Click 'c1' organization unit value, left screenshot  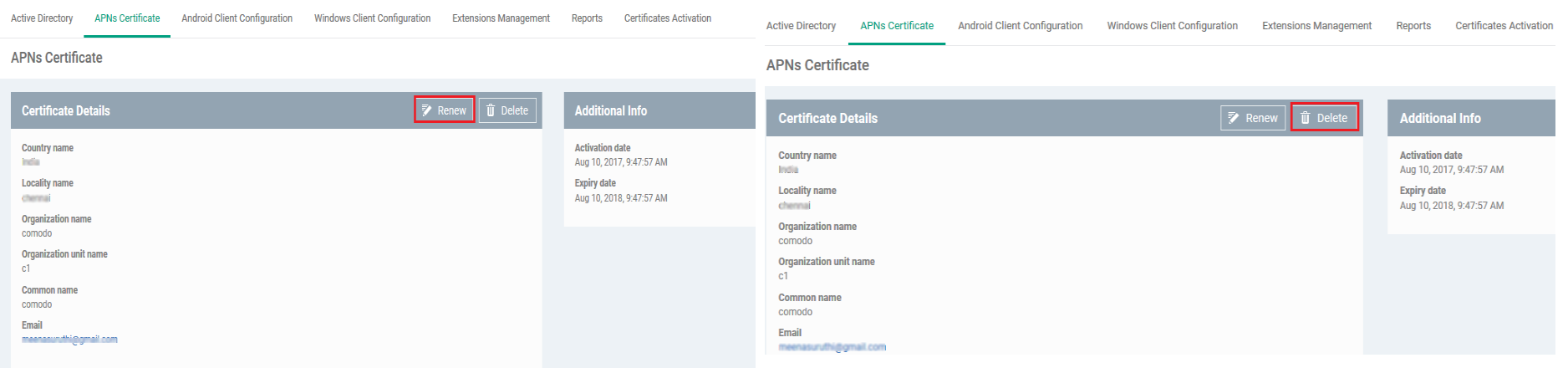[26, 268]
